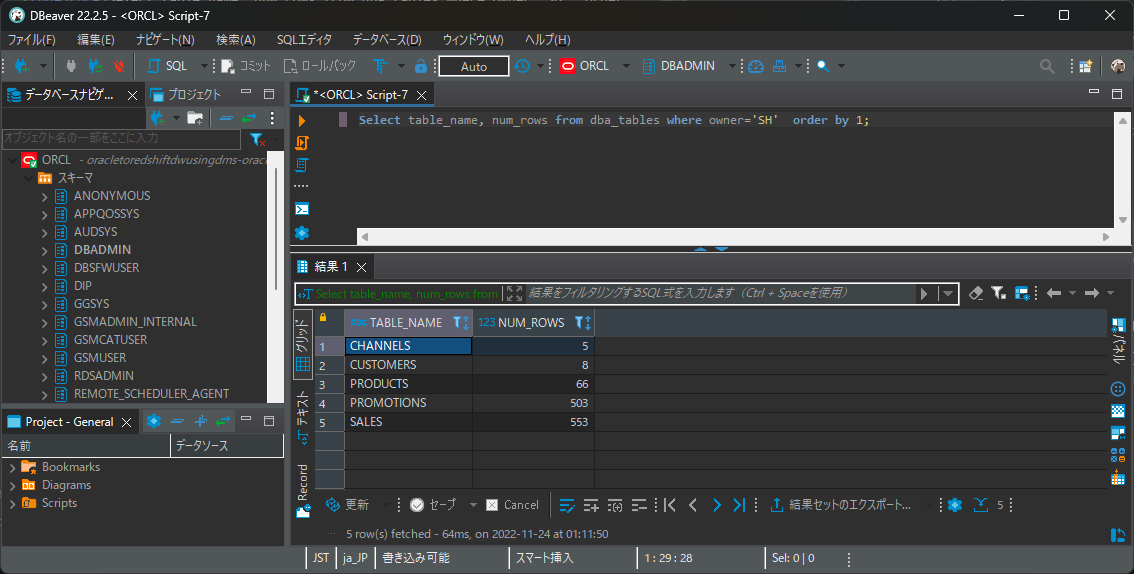The width and height of the screenshot is (1134, 574).
Task: Click the 結果セットのエクスポート export button
Action: [840, 505]
